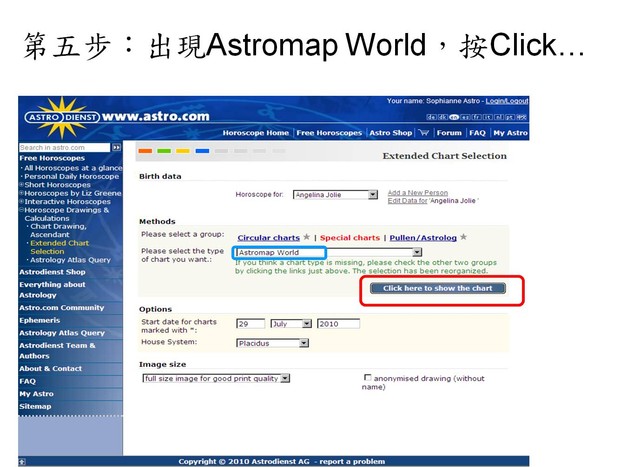Image resolution: width=640 pixels, height=467 pixels.
Task: Click the Astrodienst sun logo
Action: point(62,117)
